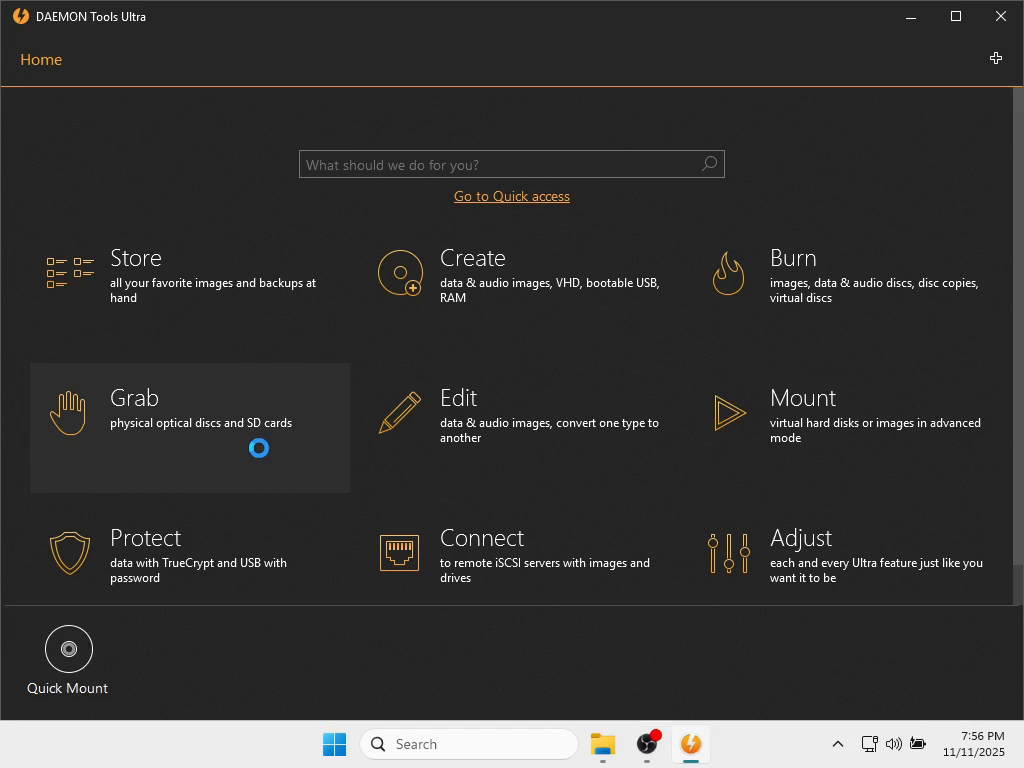Click the Mount play triangle icon

tap(729, 413)
